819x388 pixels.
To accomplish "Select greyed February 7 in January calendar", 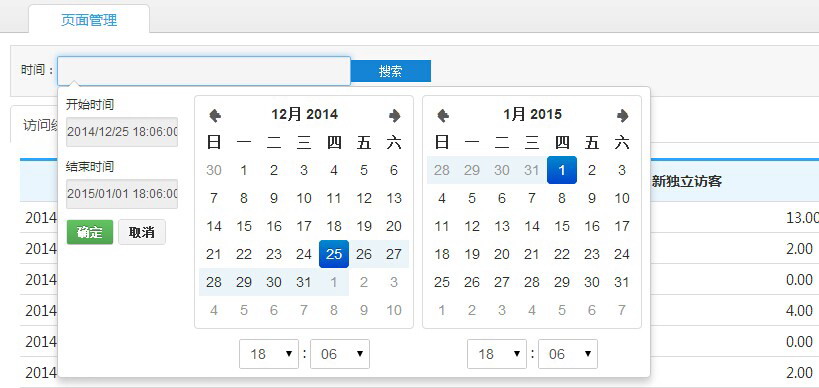I will [622, 310].
